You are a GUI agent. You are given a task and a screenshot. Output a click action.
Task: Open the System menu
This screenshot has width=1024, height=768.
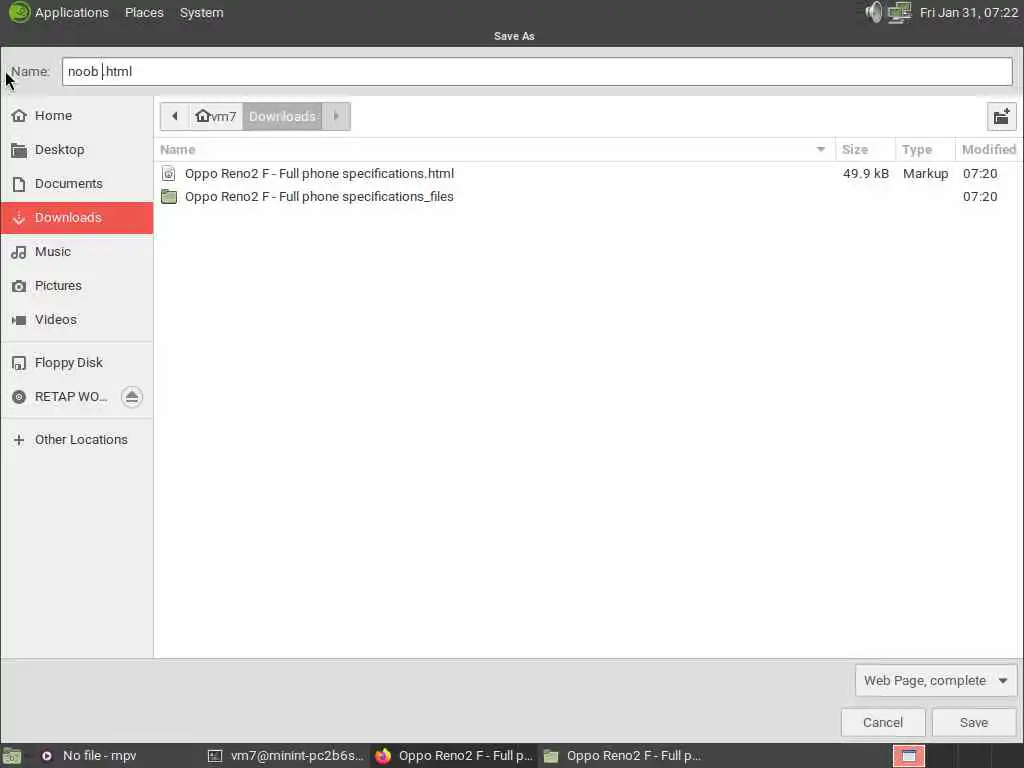coord(202,12)
